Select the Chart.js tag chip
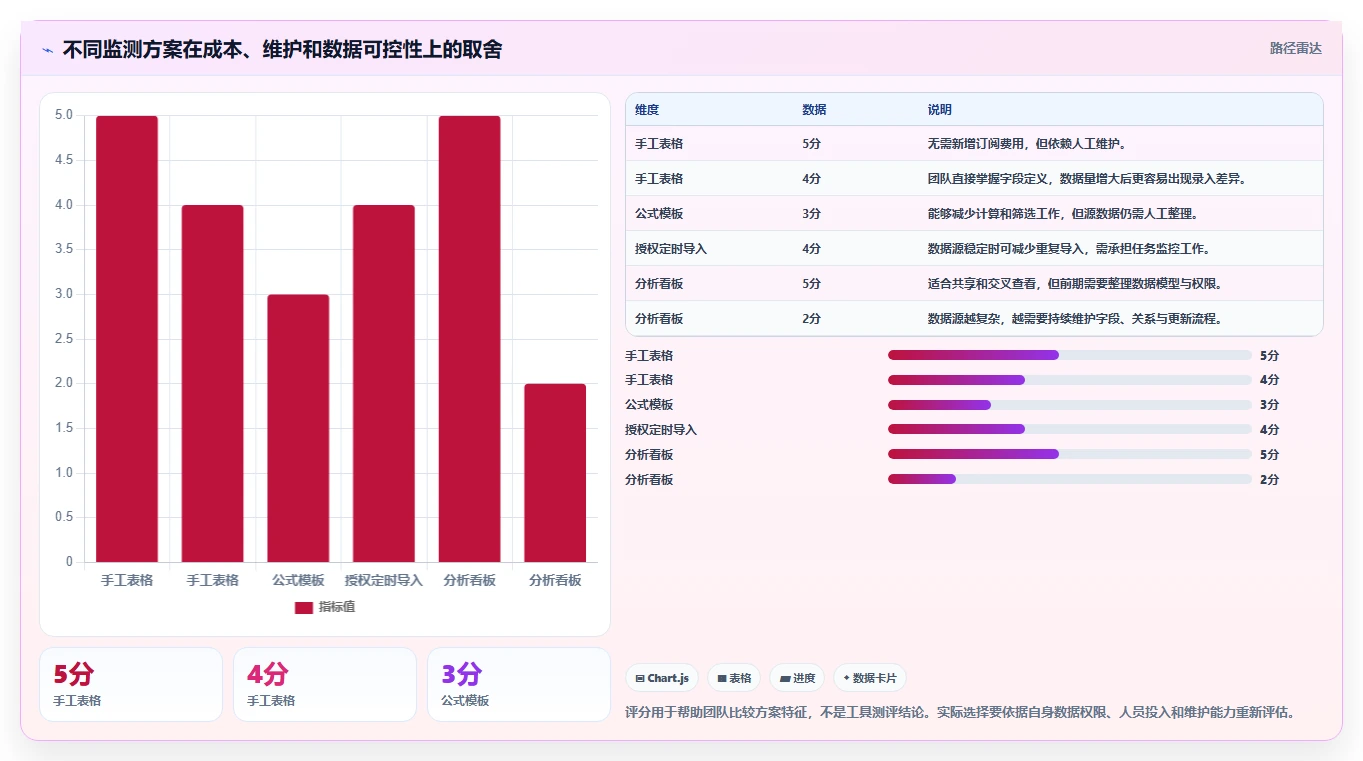This screenshot has width=1363, height=761. point(662,678)
